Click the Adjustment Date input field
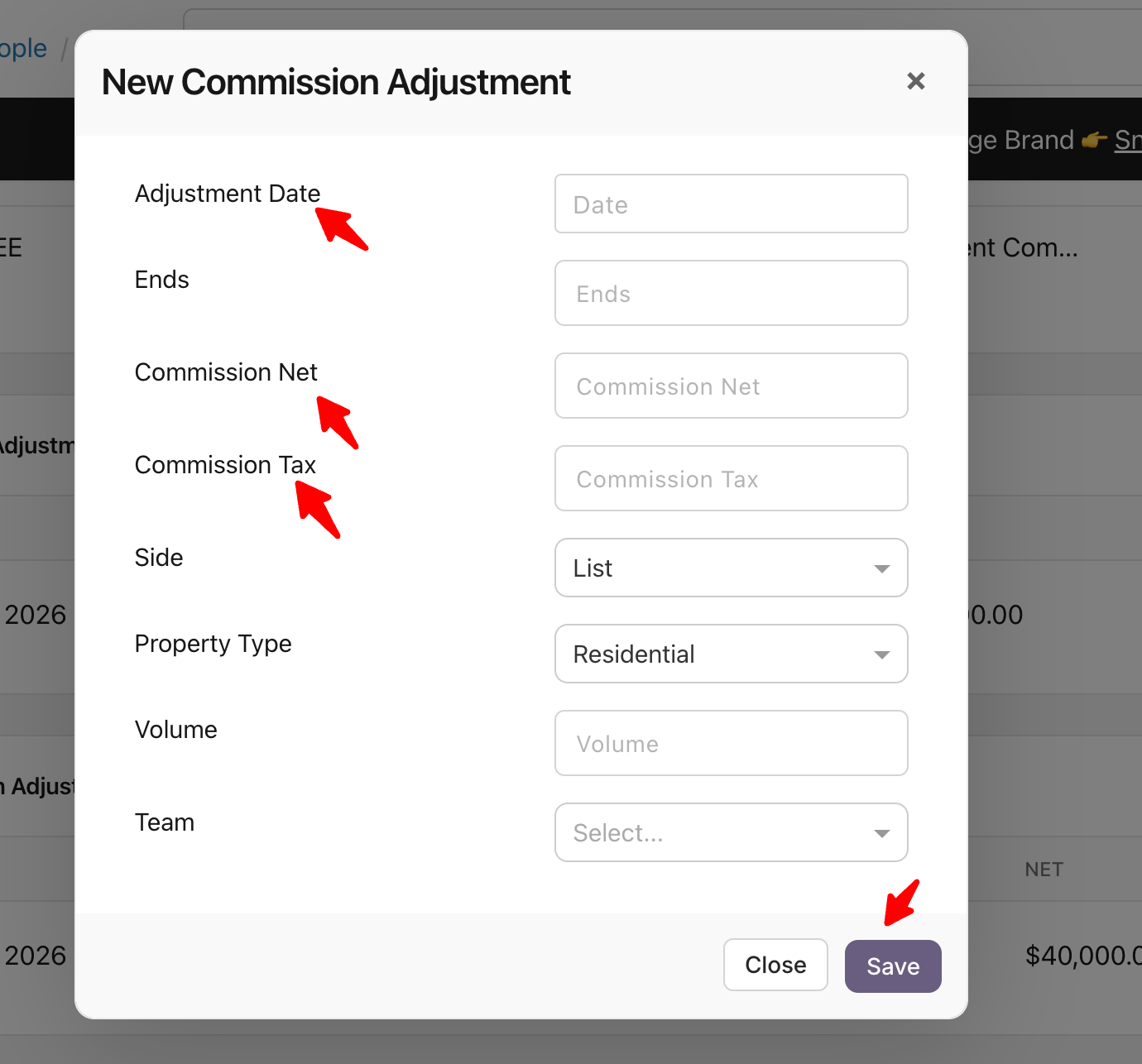Viewport: 1142px width, 1064px height. pos(731,204)
